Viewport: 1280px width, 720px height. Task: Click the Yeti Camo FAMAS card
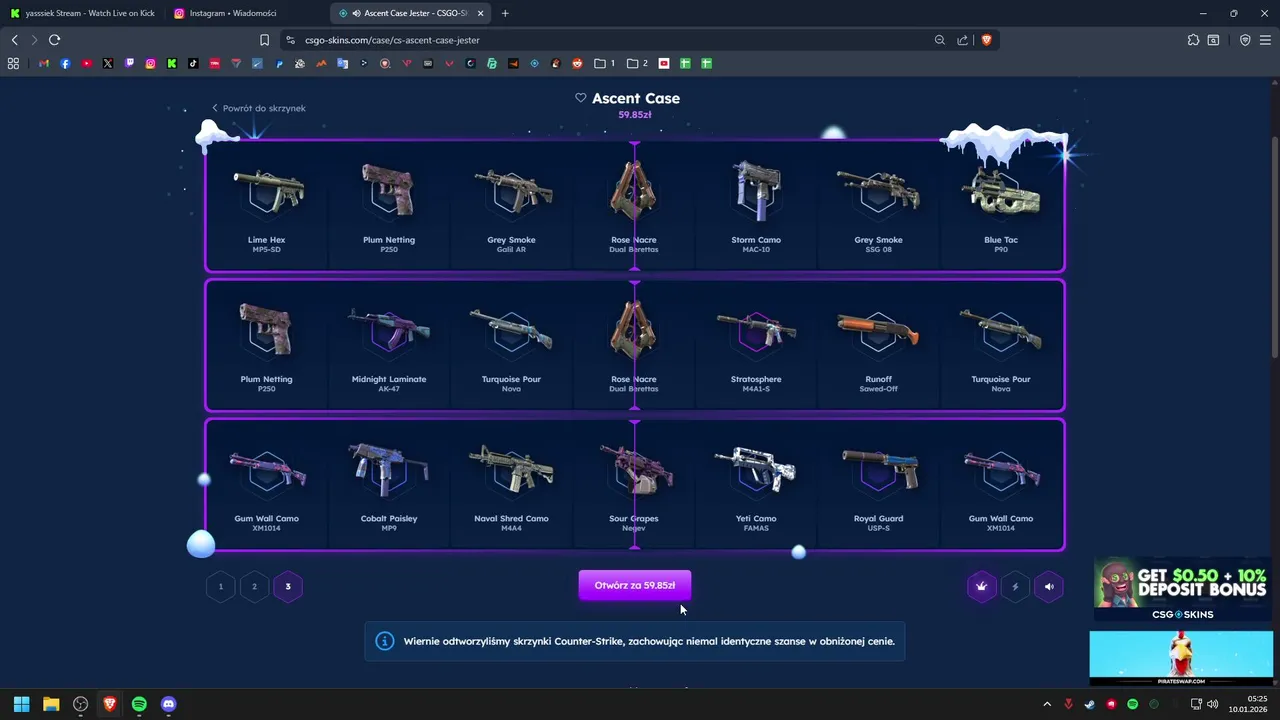pyautogui.click(x=756, y=484)
